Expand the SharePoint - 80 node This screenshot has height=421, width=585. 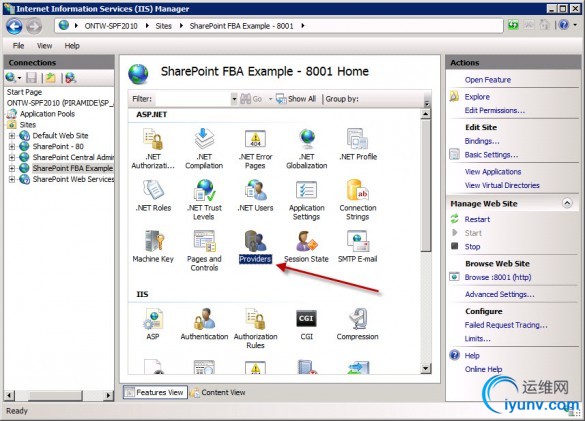[x=12, y=146]
